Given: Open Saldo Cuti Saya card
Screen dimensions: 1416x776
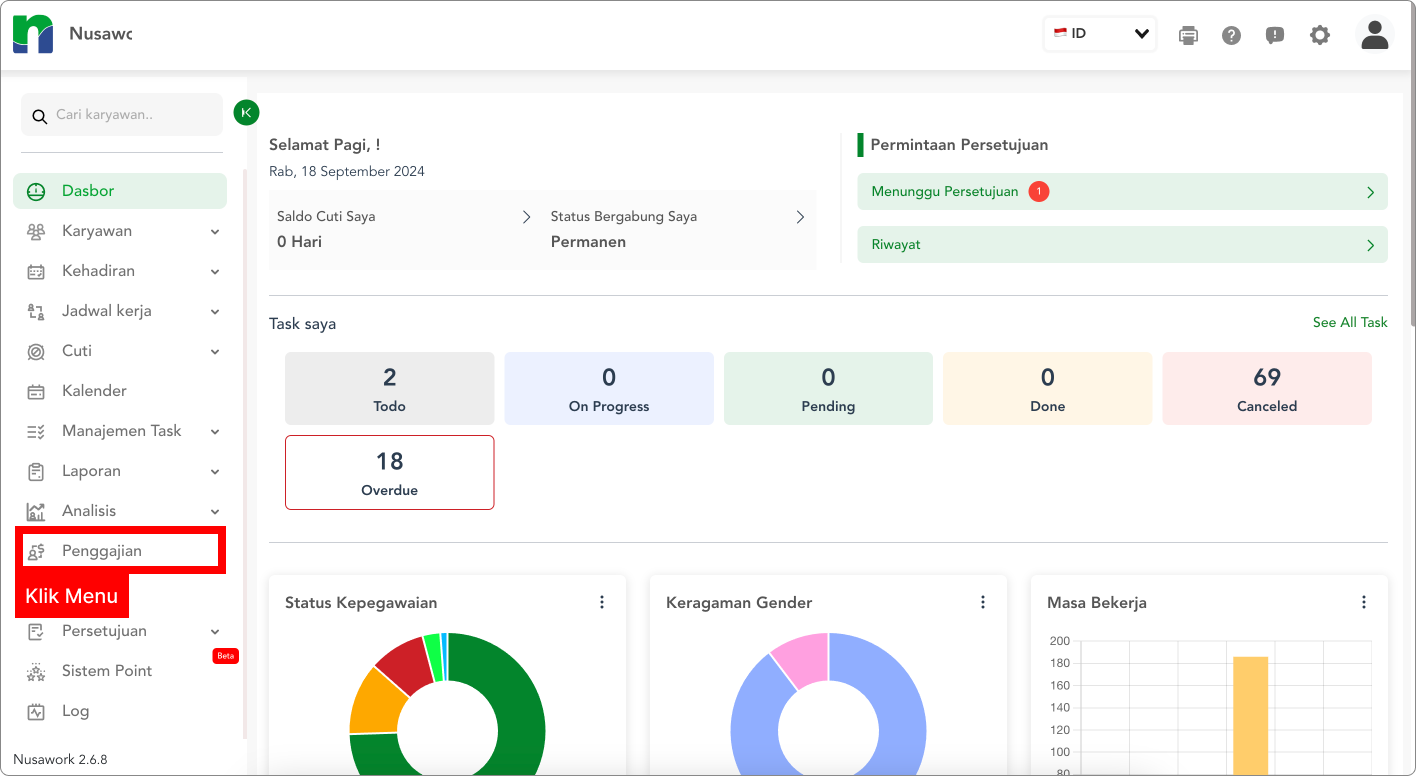Looking at the screenshot, I should tap(405, 229).
